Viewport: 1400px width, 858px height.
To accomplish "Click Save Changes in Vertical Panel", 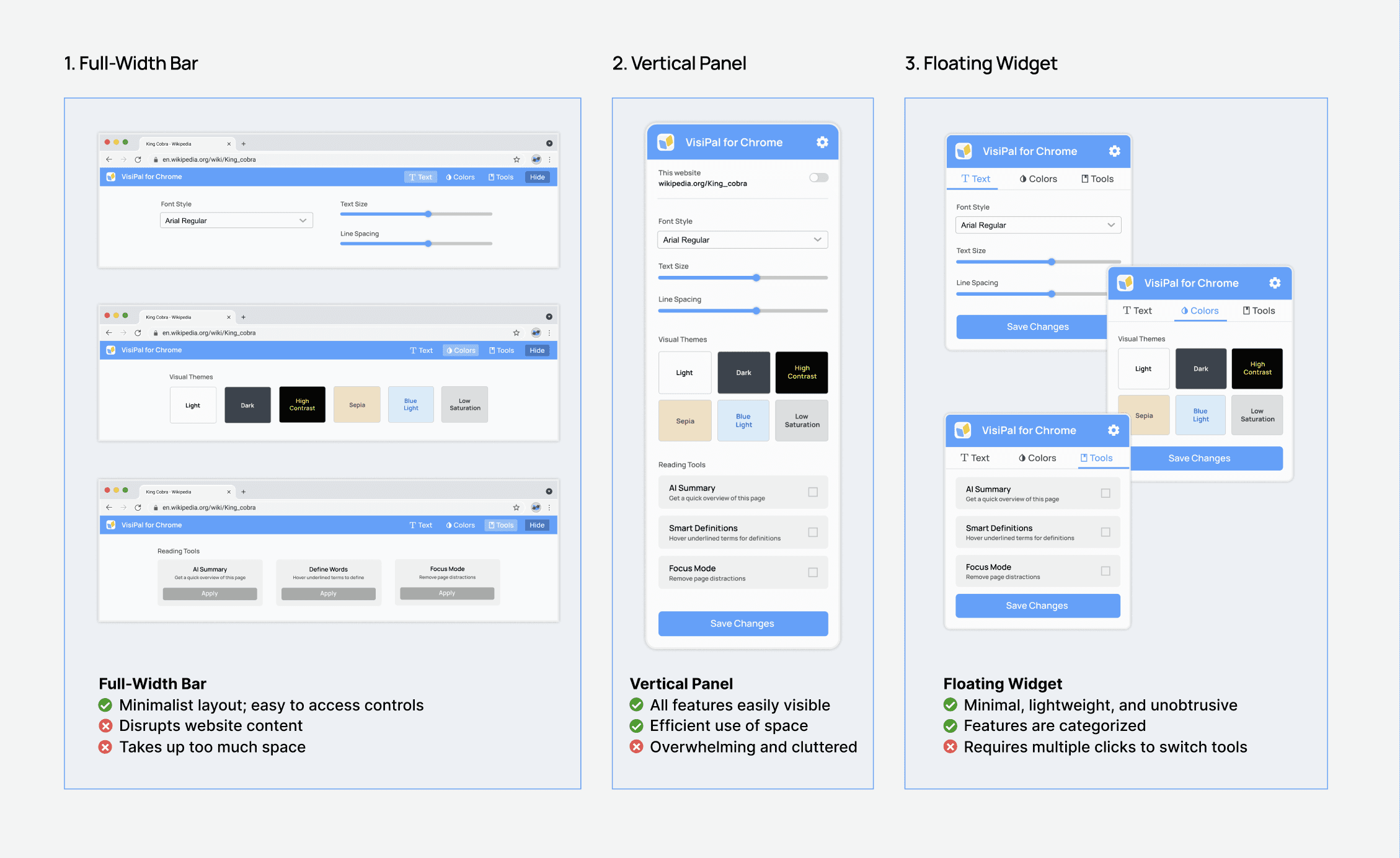I will (x=742, y=624).
